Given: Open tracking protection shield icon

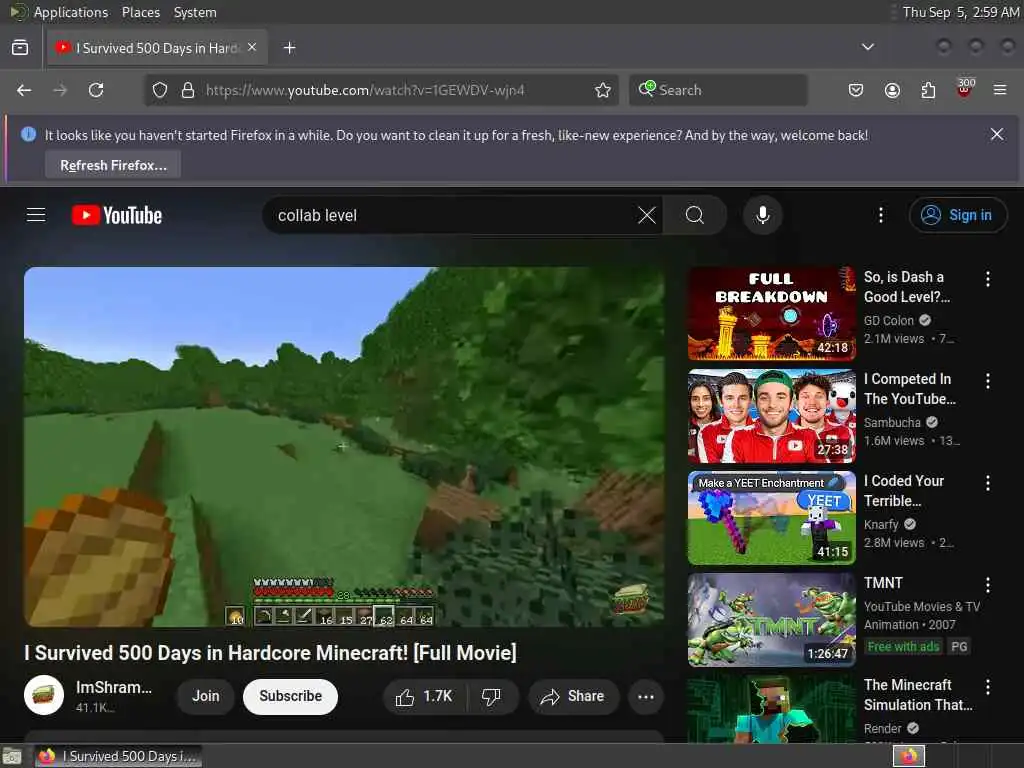Looking at the screenshot, I should click(160, 90).
